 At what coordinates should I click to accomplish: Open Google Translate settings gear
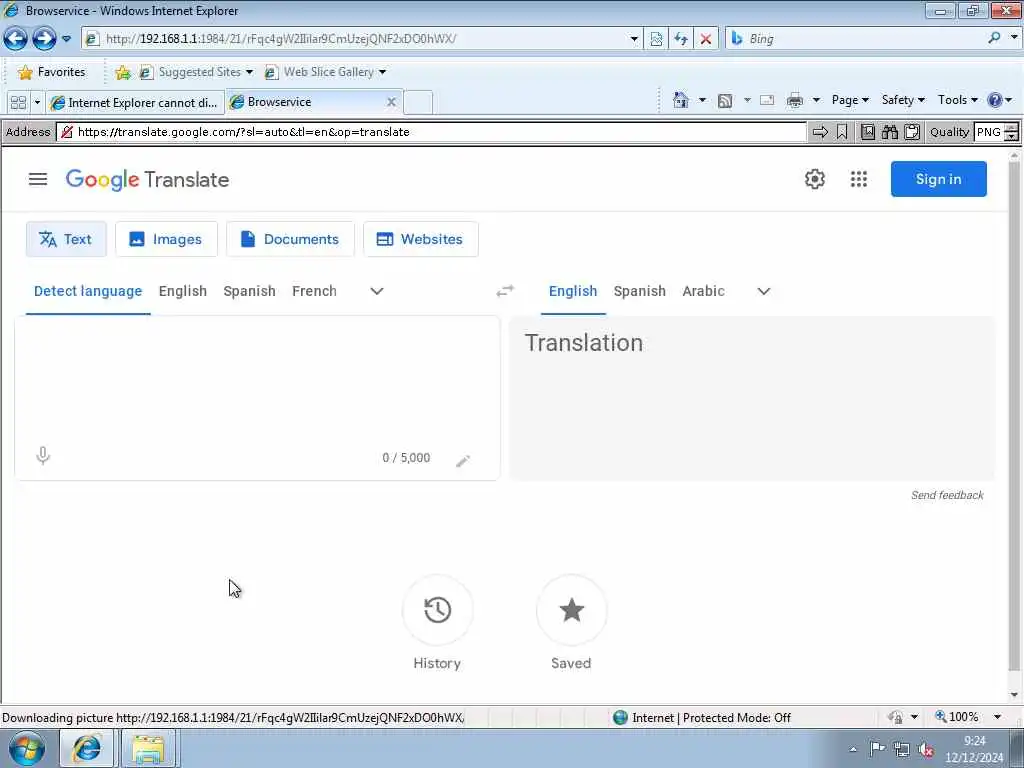click(814, 179)
